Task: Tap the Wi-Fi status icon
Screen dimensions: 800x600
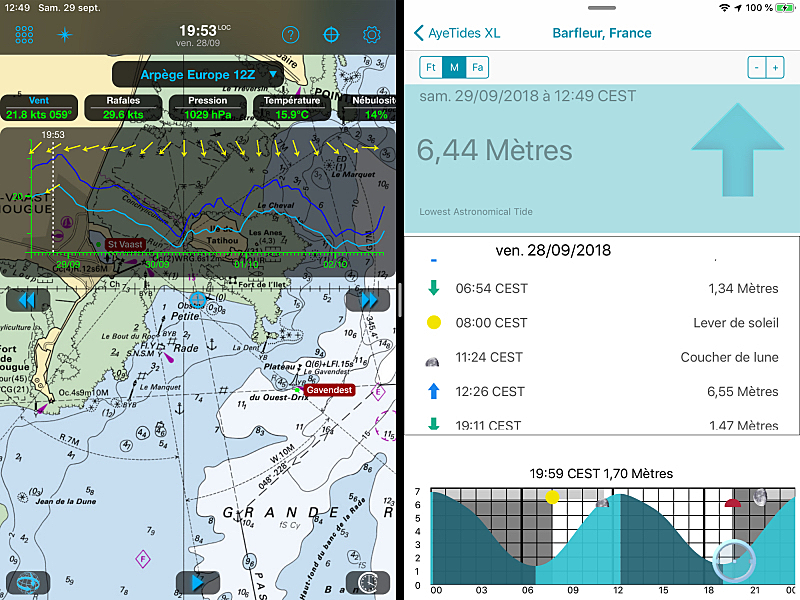Action: pyautogui.click(x=724, y=8)
